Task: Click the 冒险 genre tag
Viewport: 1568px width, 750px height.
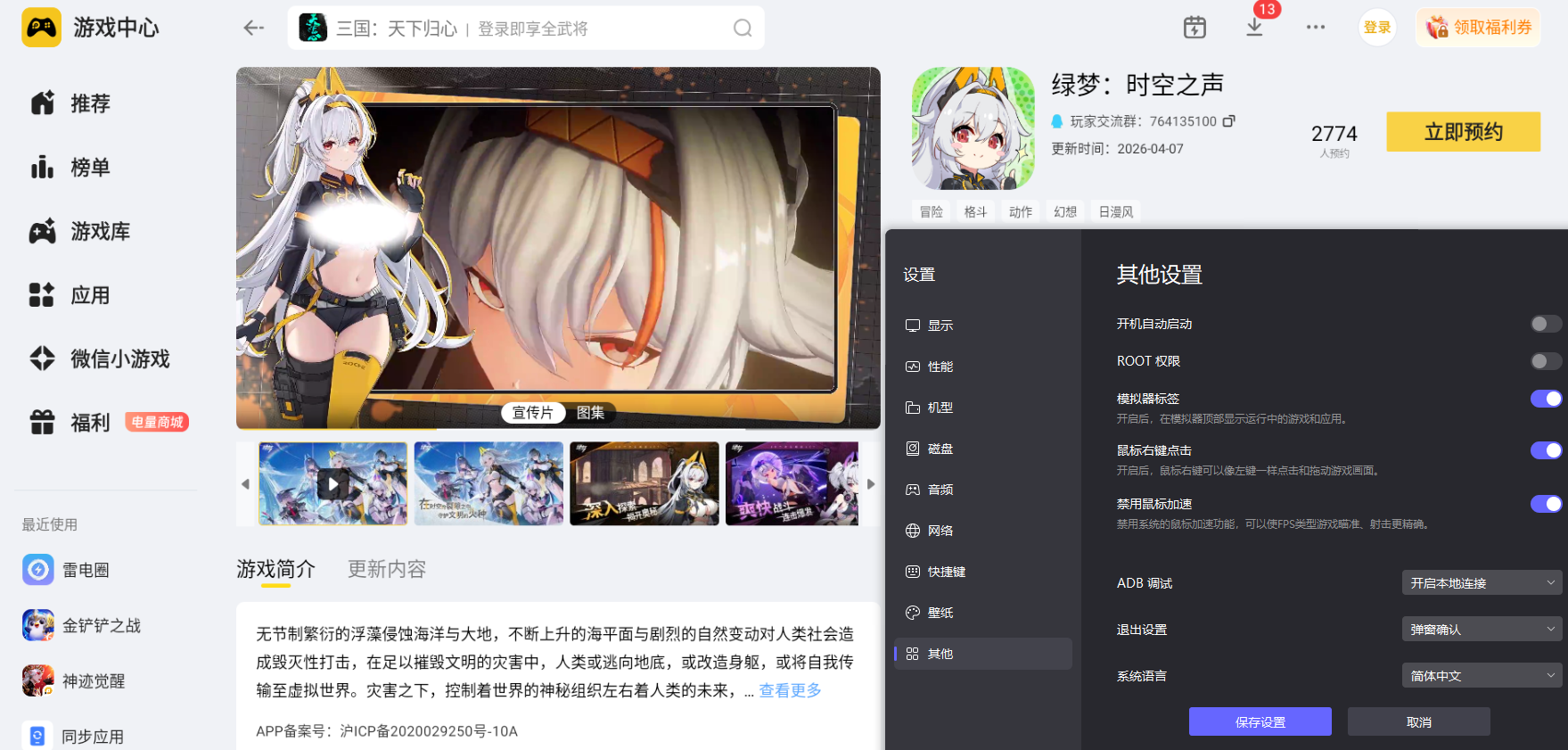Action: coord(932,212)
